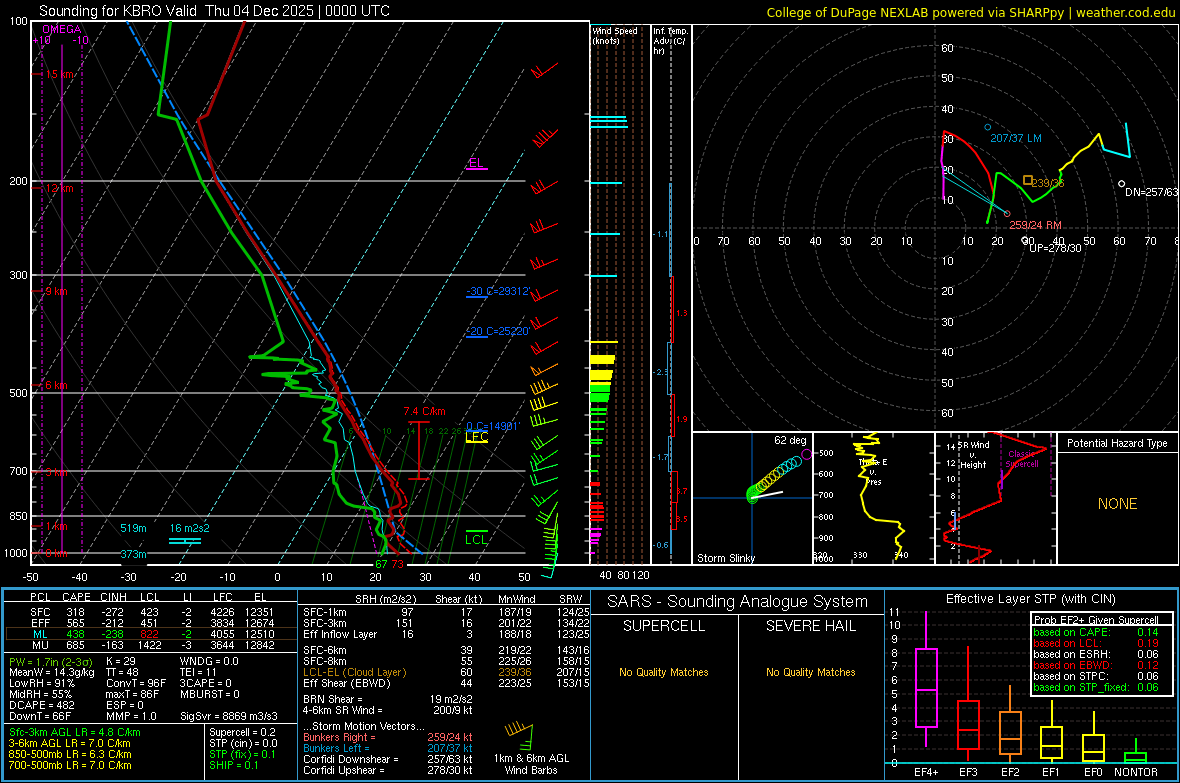Viewport: 1180px width, 783px height.
Task: Click the '1km & 6km AGL Wind Barbs' label
Action: (x=531, y=764)
